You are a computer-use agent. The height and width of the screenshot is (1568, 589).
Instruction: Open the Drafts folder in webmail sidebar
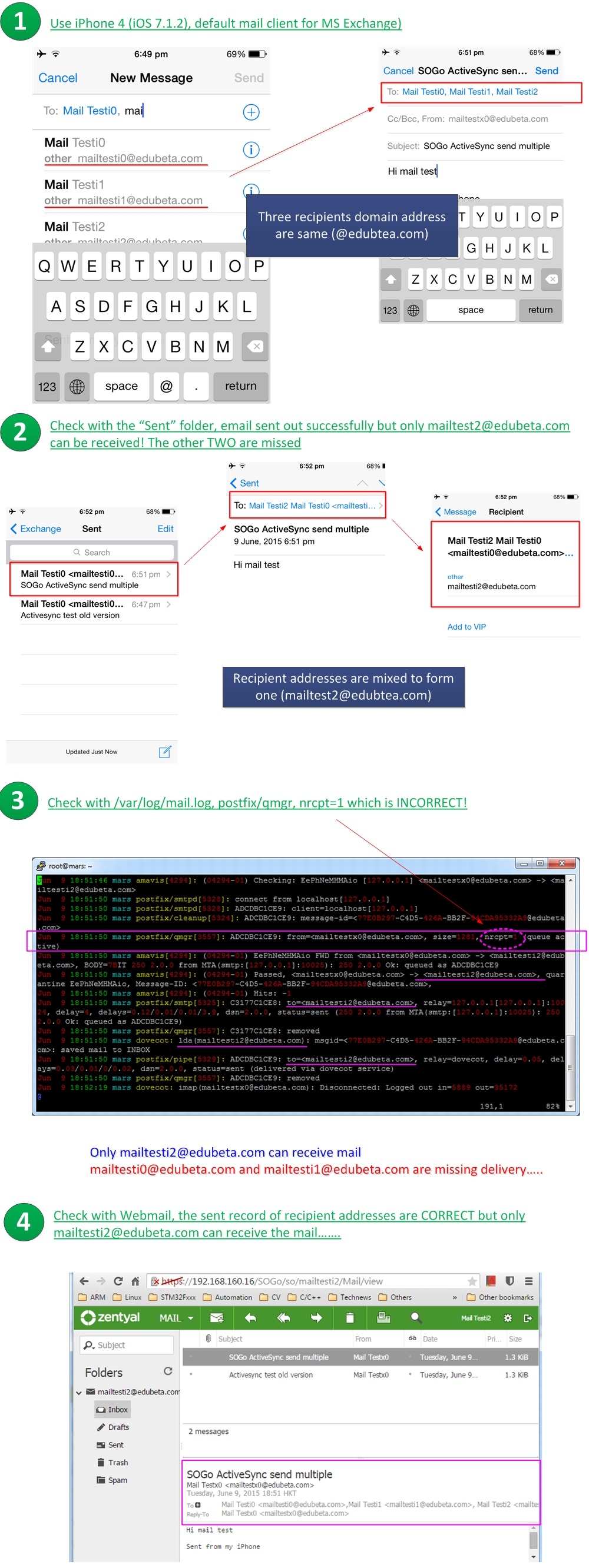coord(118,1427)
